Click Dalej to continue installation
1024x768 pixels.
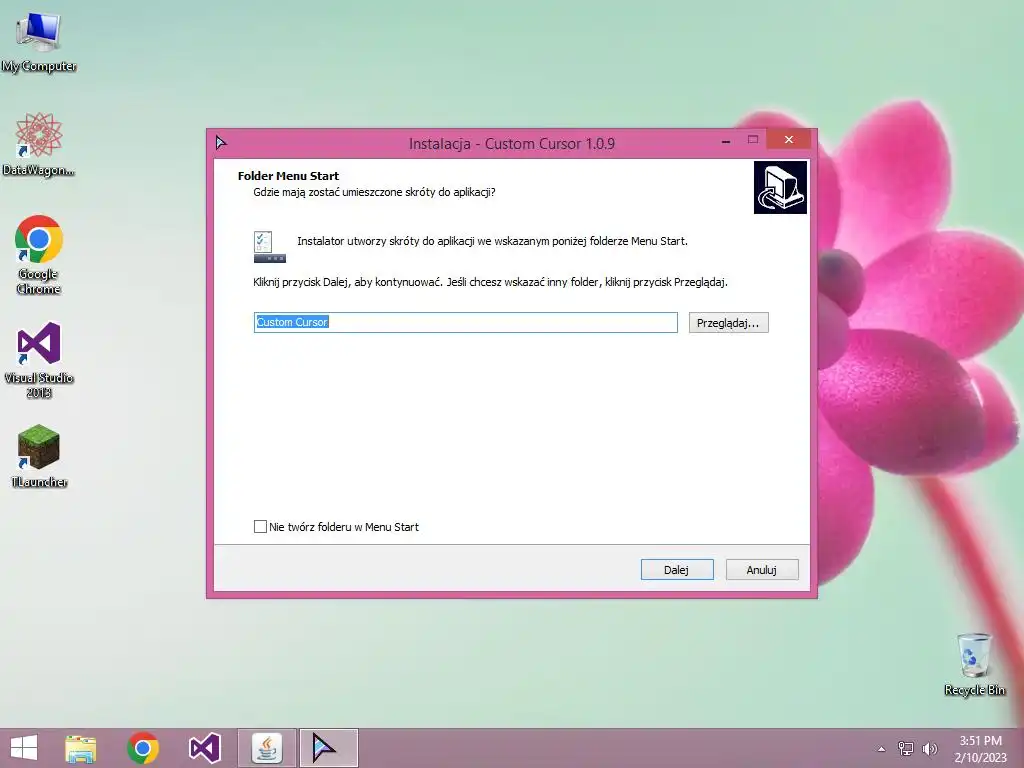point(677,569)
